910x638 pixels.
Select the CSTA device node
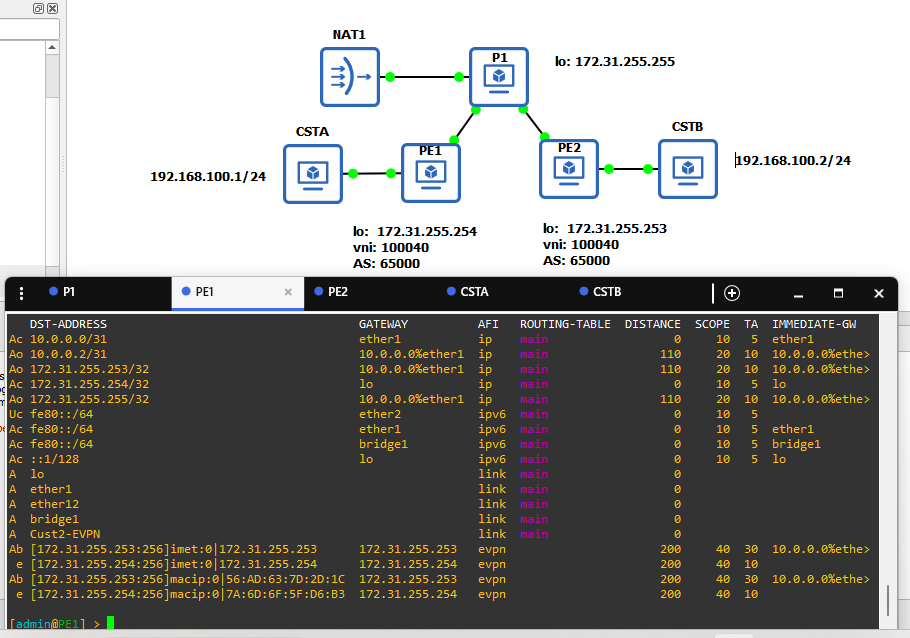313,174
